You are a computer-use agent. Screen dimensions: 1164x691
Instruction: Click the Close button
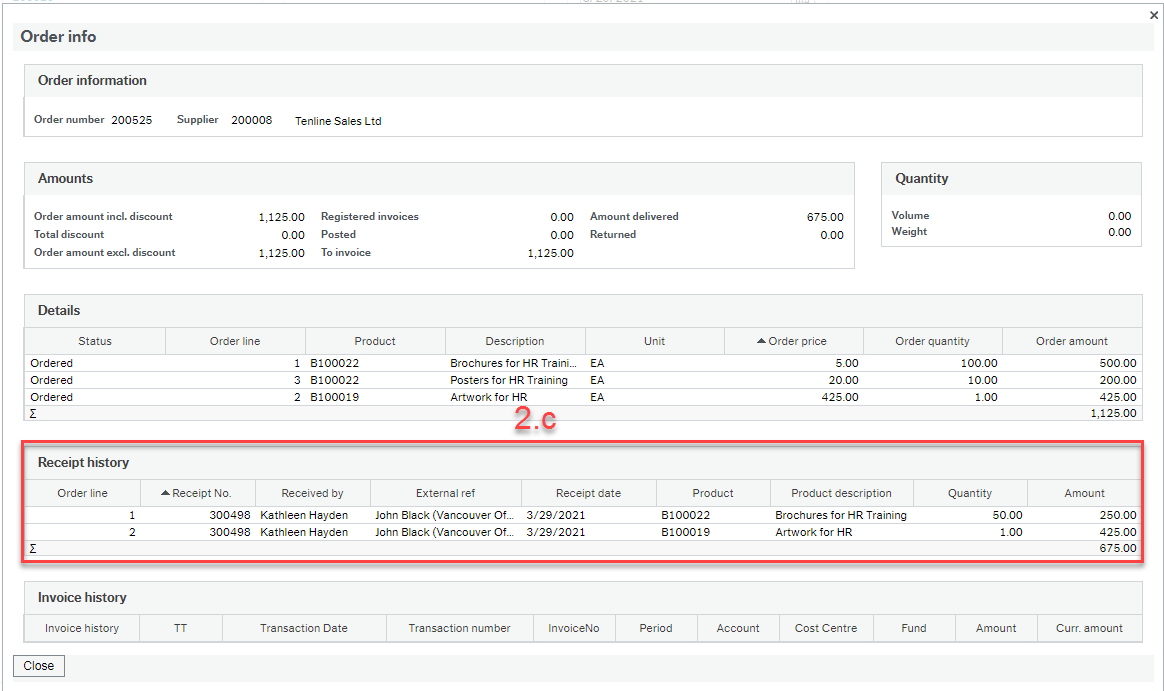click(37, 666)
